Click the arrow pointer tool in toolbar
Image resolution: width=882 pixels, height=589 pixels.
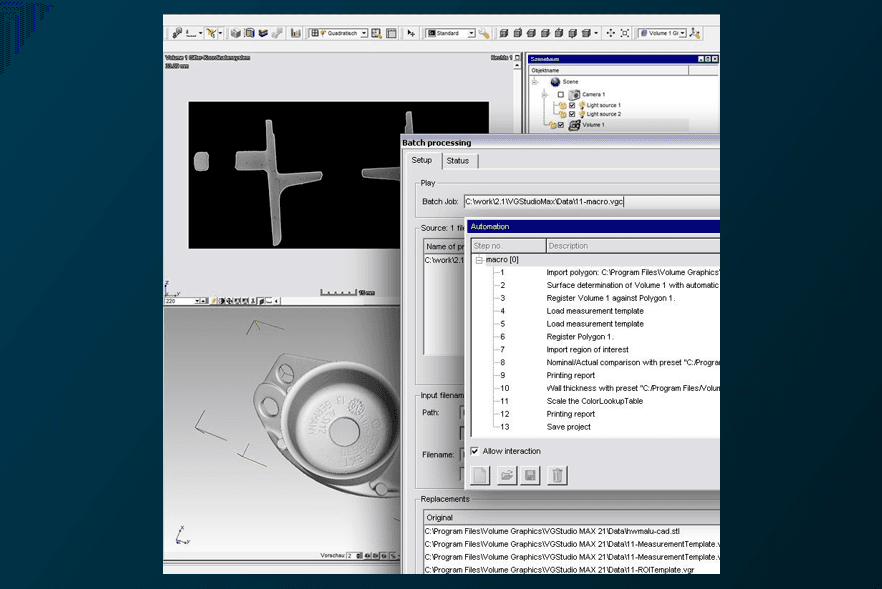click(x=411, y=33)
